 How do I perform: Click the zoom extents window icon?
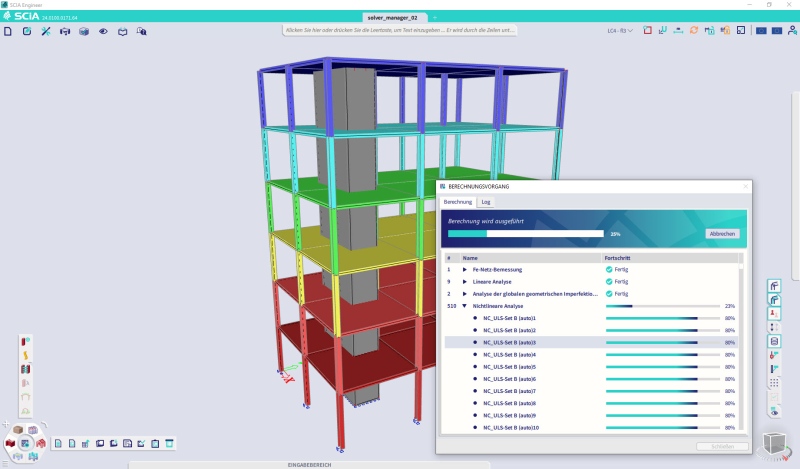coord(741,31)
